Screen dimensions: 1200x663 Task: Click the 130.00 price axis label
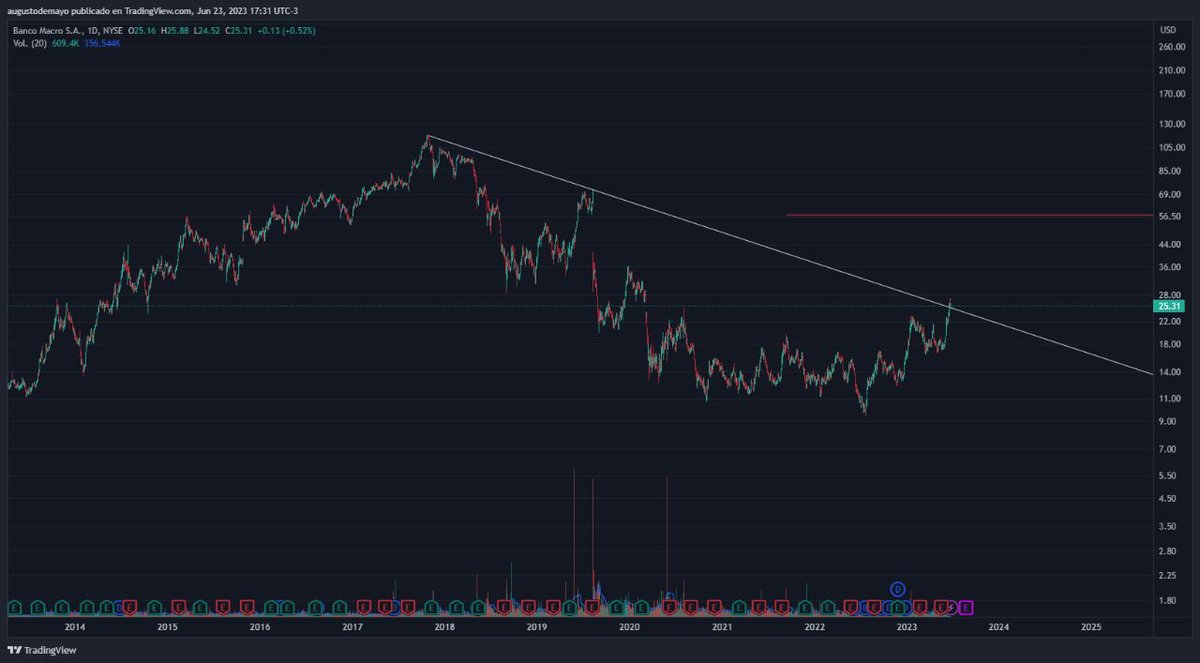click(1172, 123)
